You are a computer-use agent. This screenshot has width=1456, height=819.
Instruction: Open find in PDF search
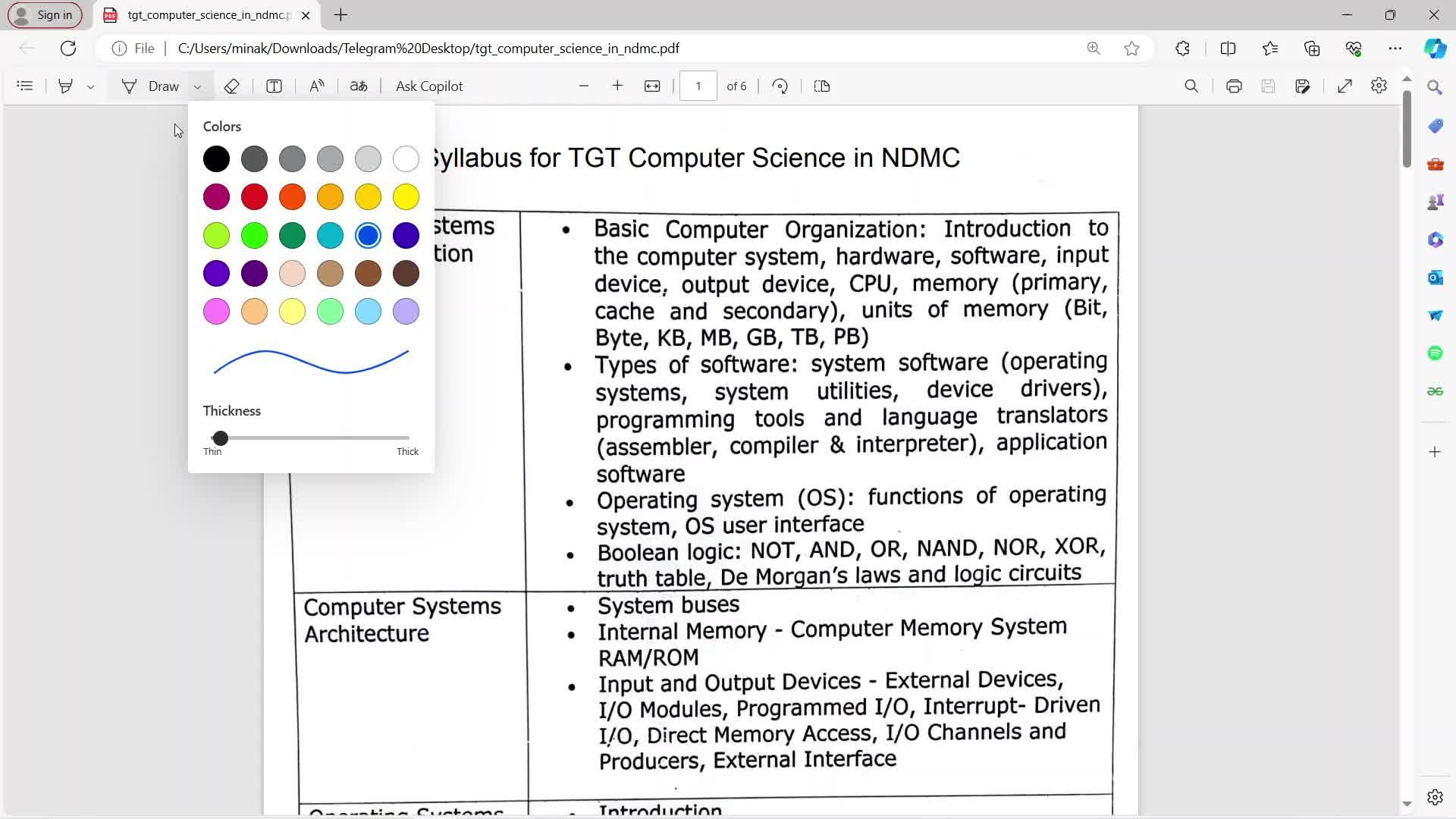point(1191,86)
